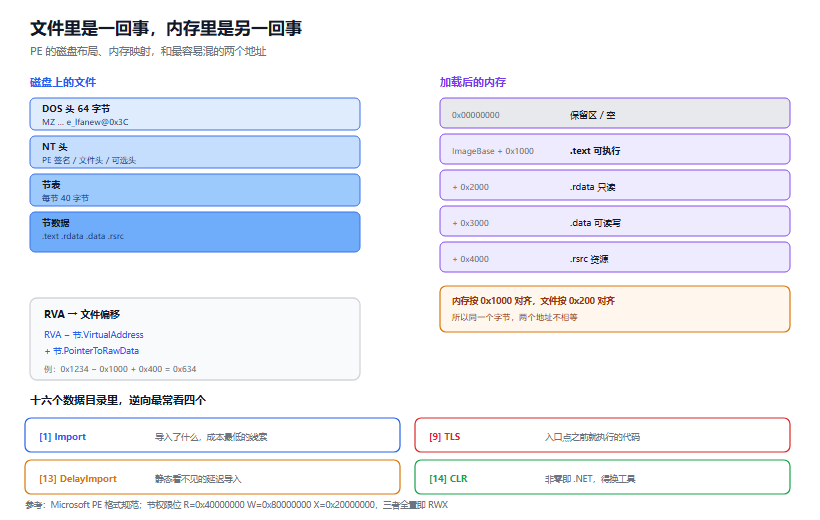Click the 节数据 box
The width and height of the screenshot is (820, 520).
[195, 232]
